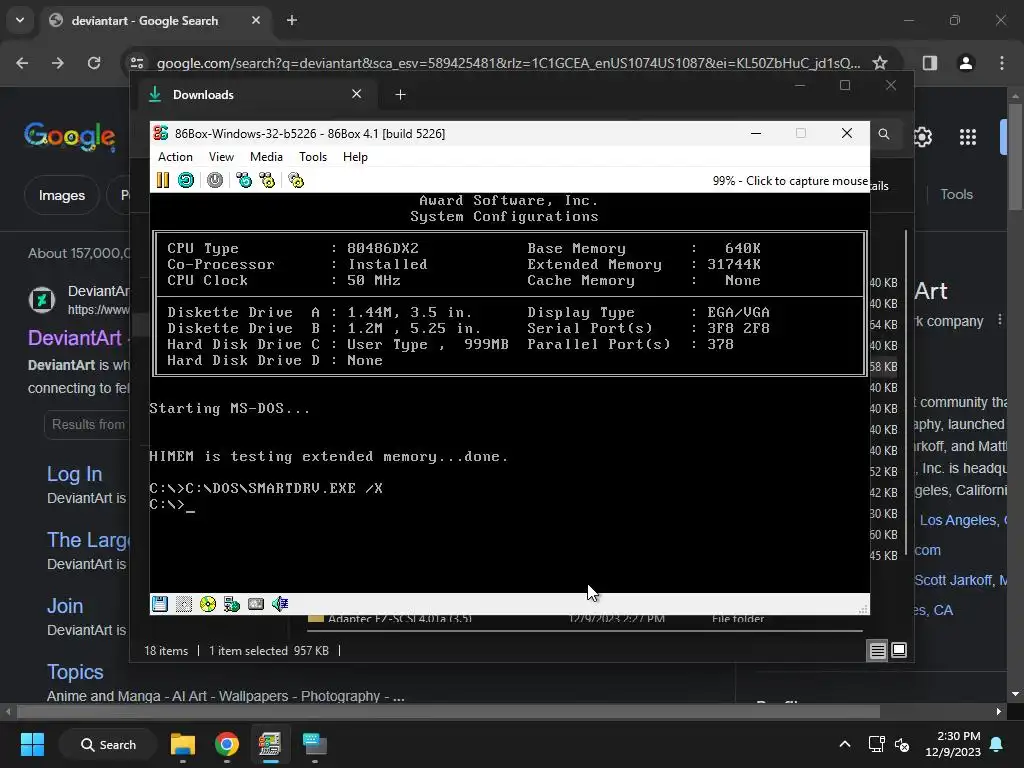Open the notification bell in system tray
Image resolution: width=1024 pixels, height=768 pixels.
[x=997, y=744]
